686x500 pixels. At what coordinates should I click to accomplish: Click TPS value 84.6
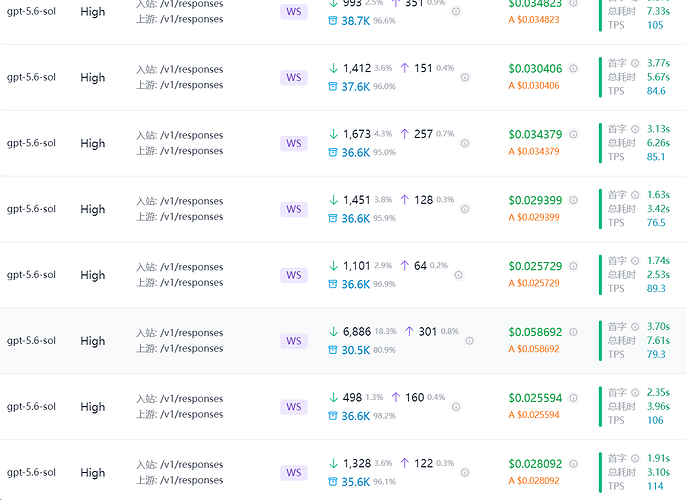(656, 91)
